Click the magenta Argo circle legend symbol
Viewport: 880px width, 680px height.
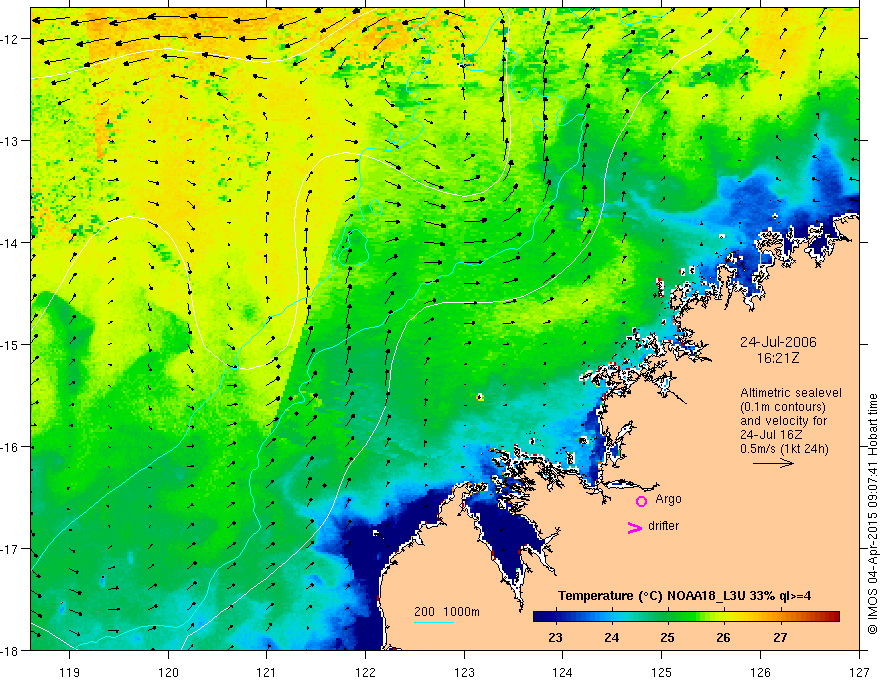pyautogui.click(x=641, y=501)
